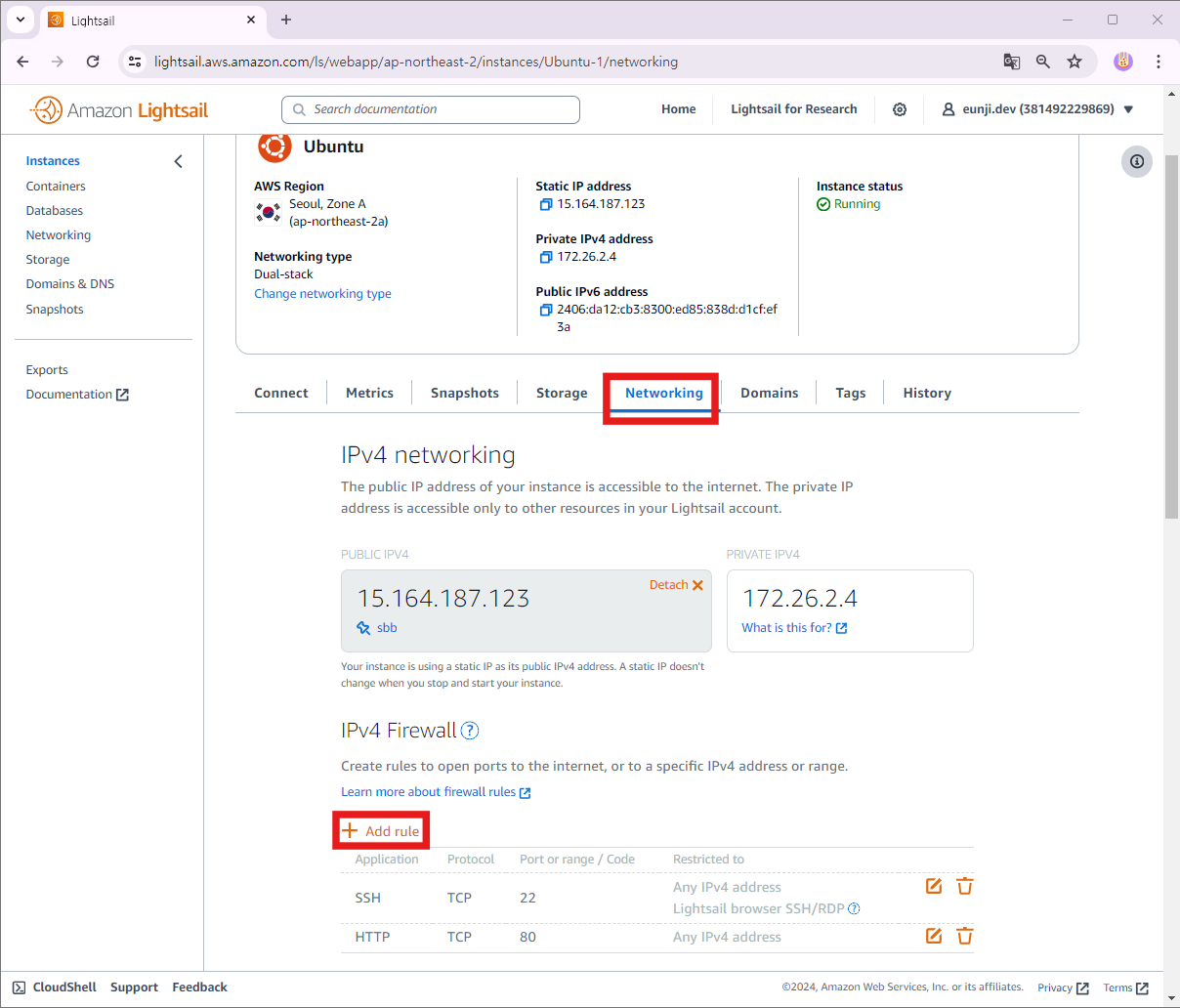This screenshot has height=1008, width=1180.
Task: Switch to the Storage tab
Action: 562,393
